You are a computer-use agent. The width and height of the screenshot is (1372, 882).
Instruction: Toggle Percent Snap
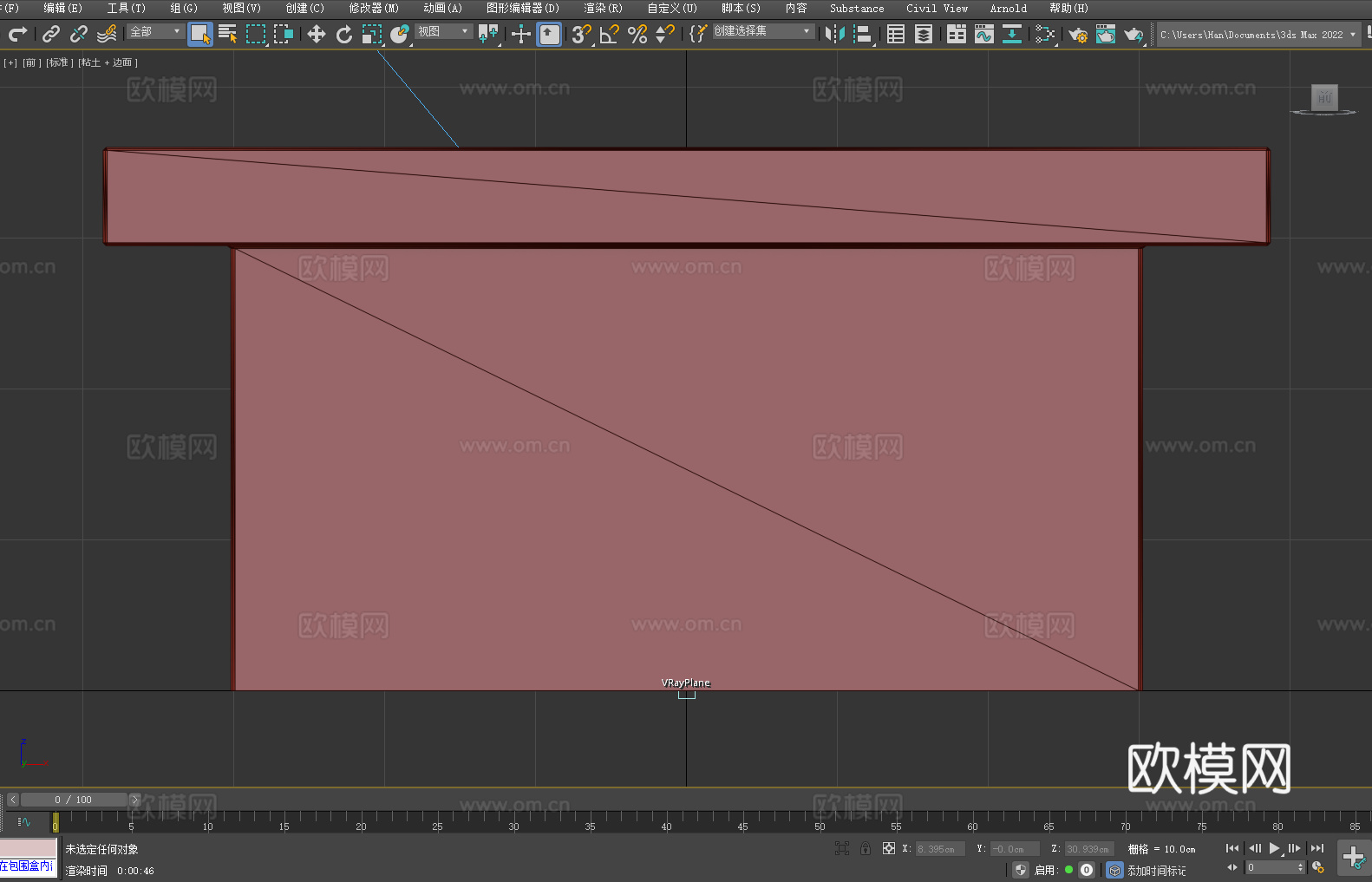click(x=637, y=34)
